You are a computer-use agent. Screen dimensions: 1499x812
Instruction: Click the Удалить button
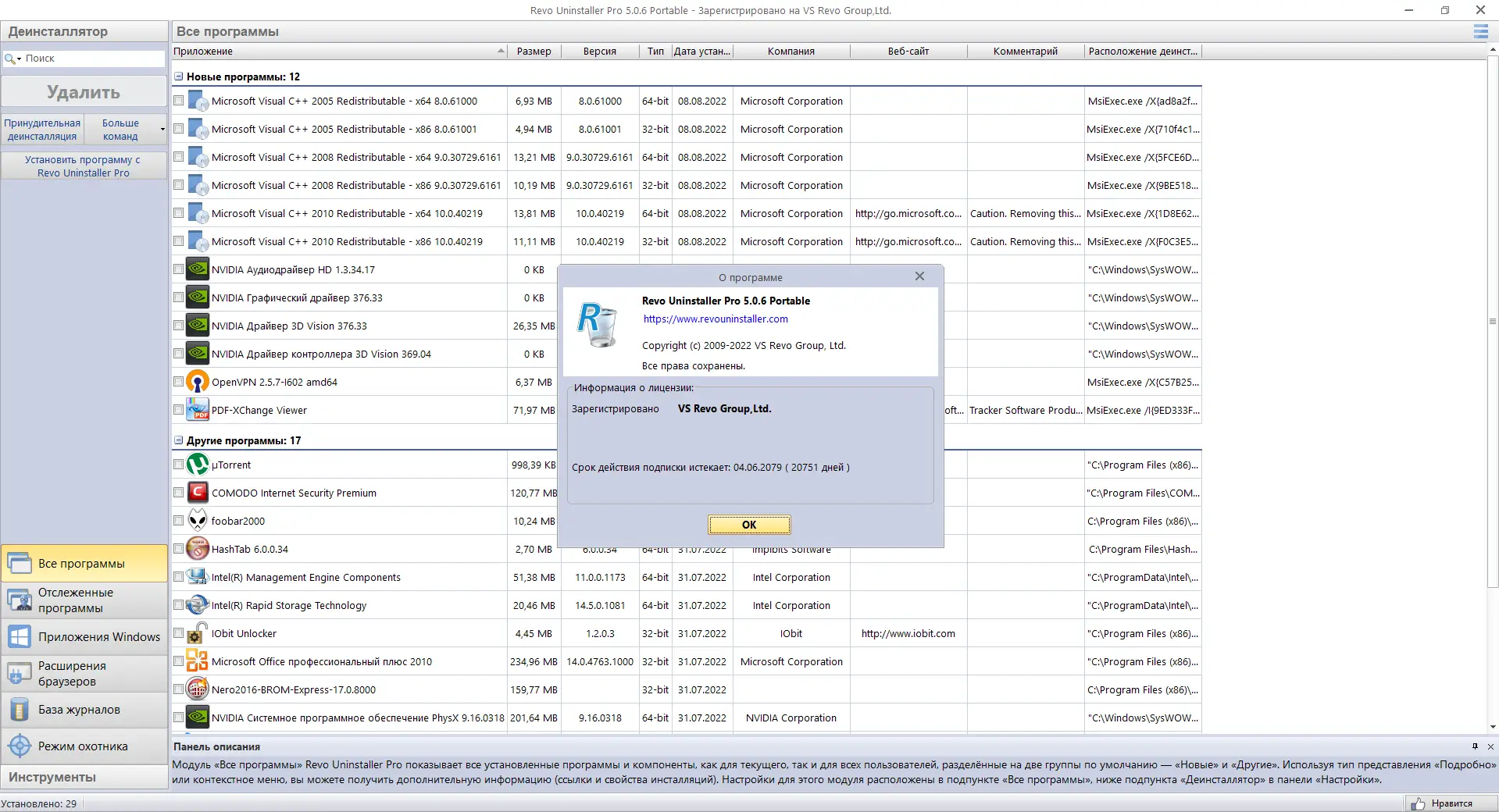coord(84,92)
